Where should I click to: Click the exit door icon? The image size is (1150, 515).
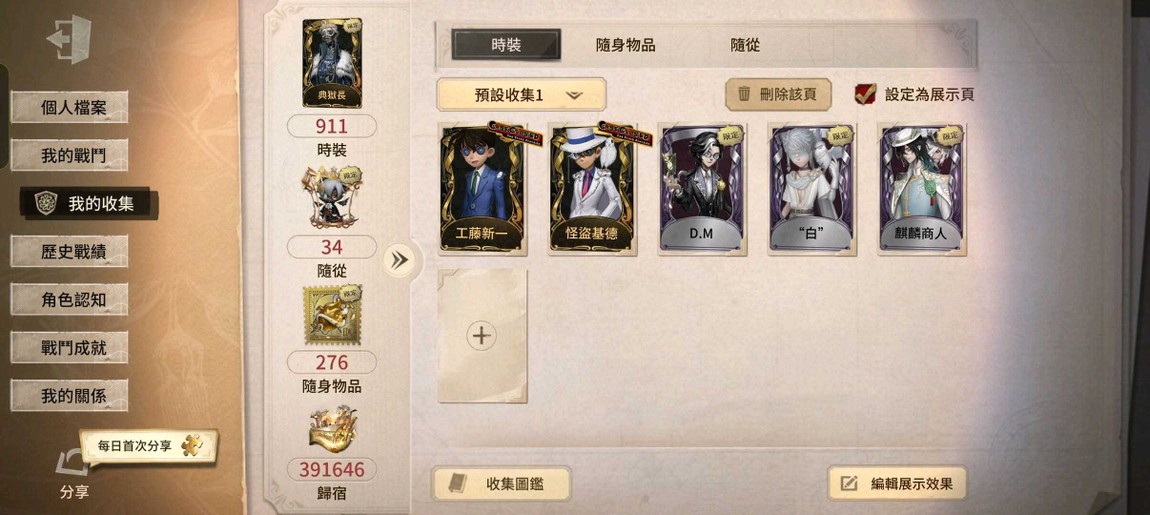[69, 40]
